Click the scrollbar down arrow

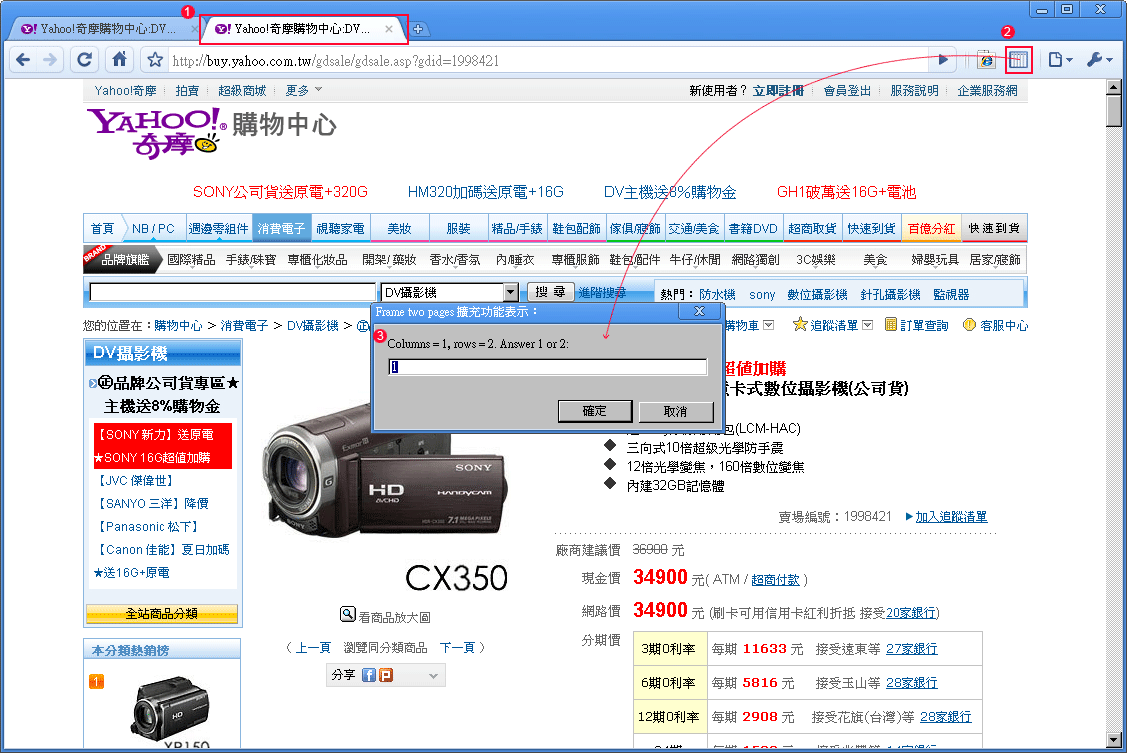tap(1114, 739)
